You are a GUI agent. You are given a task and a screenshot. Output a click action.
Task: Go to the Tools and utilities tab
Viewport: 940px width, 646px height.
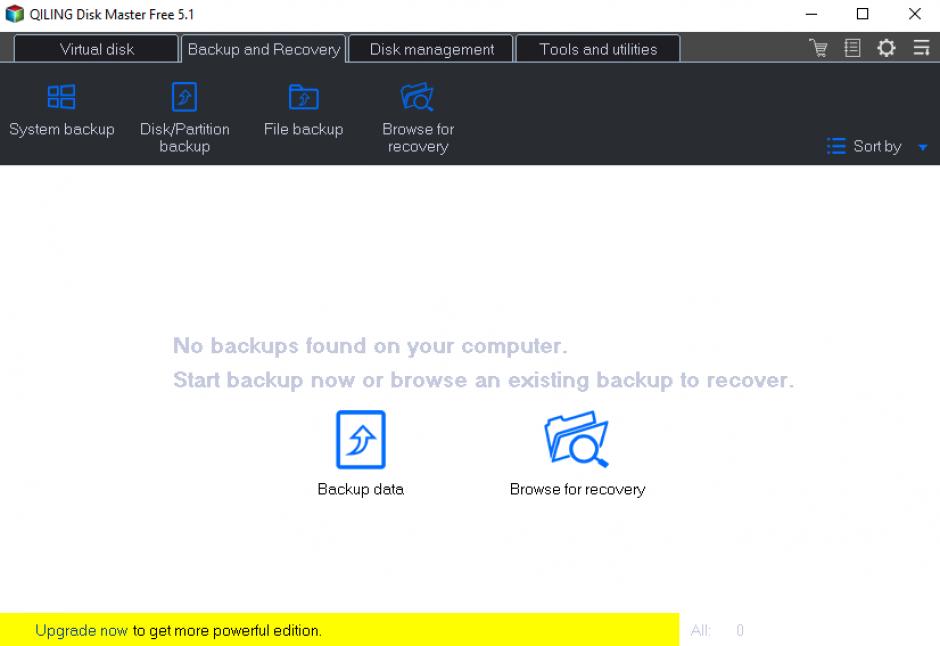pyautogui.click(x=598, y=49)
